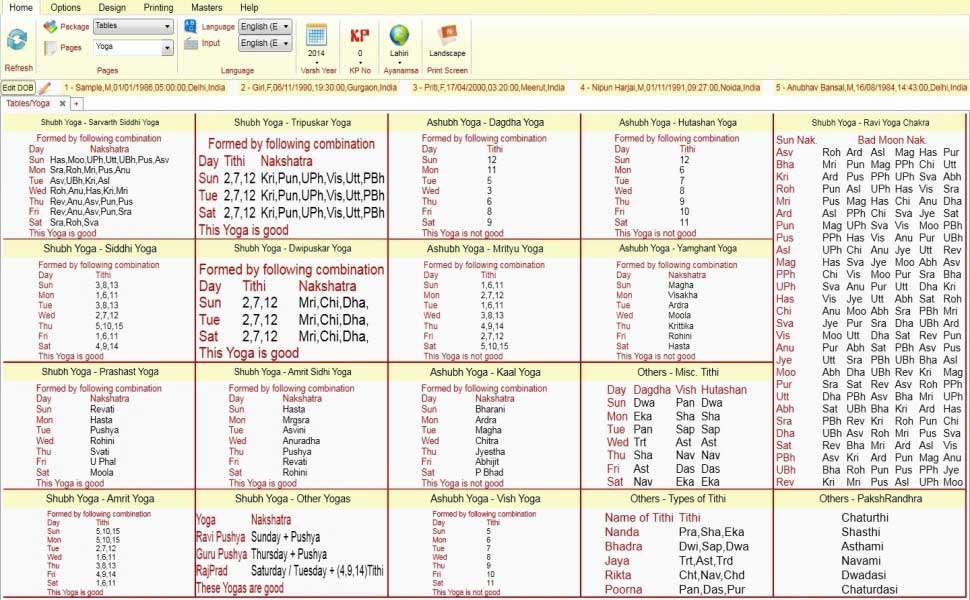
Task: Click Shubh Yoga - Prashast Yoga heading
Action: pos(100,372)
